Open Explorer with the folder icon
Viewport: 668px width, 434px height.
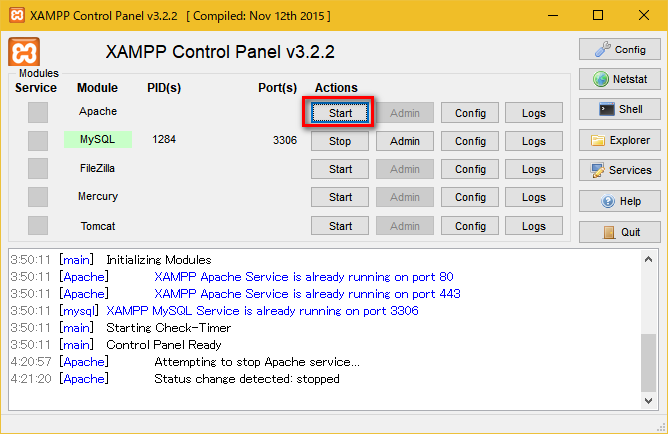tap(619, 140)
